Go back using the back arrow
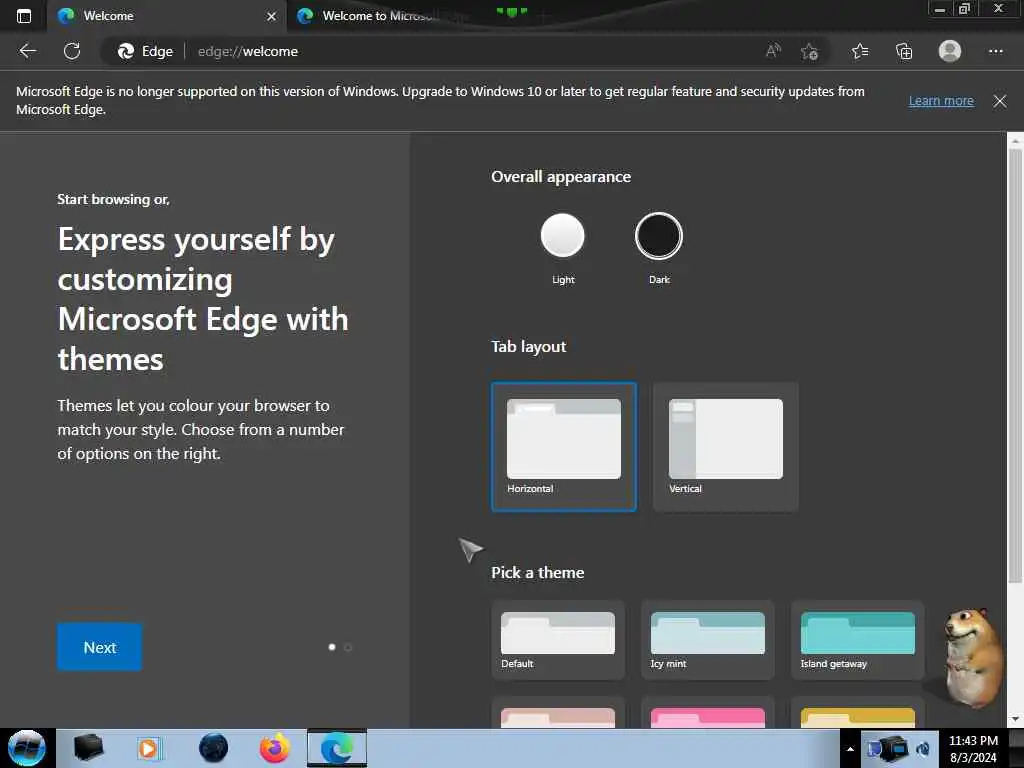The height and width of the screenshot is (768, 1024). click(27, 51)
